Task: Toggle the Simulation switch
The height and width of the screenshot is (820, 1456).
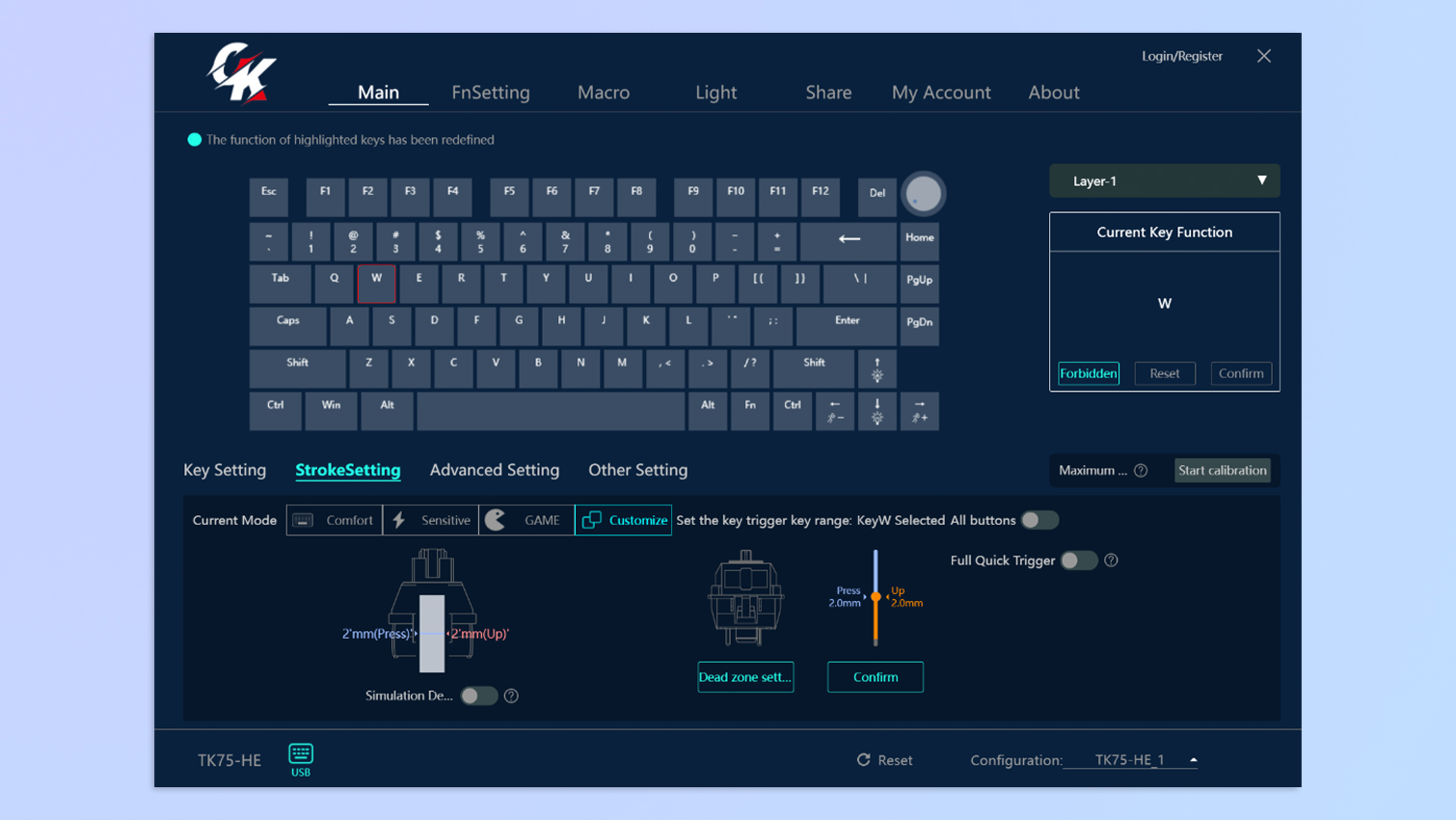Action: point(478,696)
